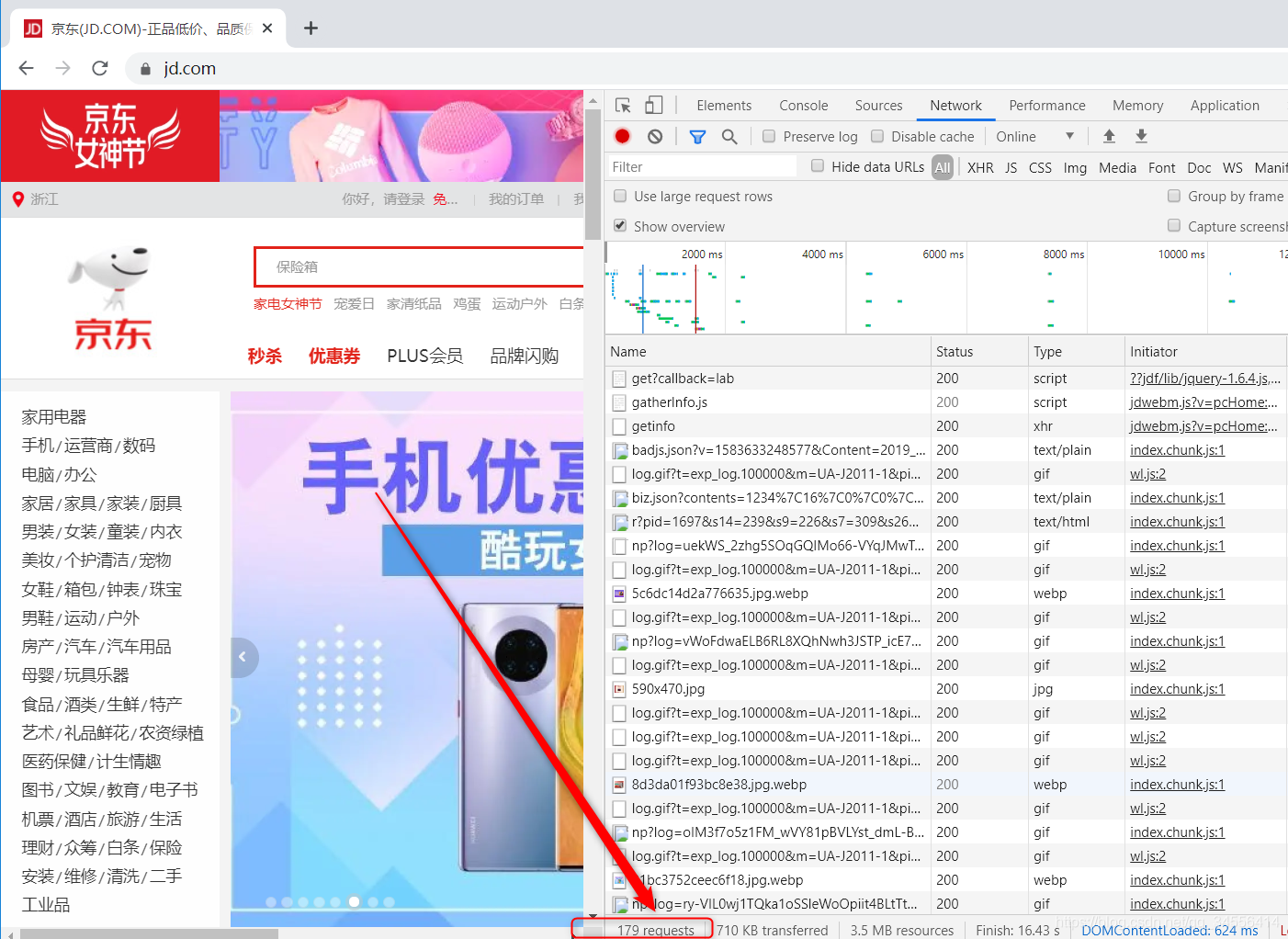Go back with the browser back arrow

coord(26,68)
